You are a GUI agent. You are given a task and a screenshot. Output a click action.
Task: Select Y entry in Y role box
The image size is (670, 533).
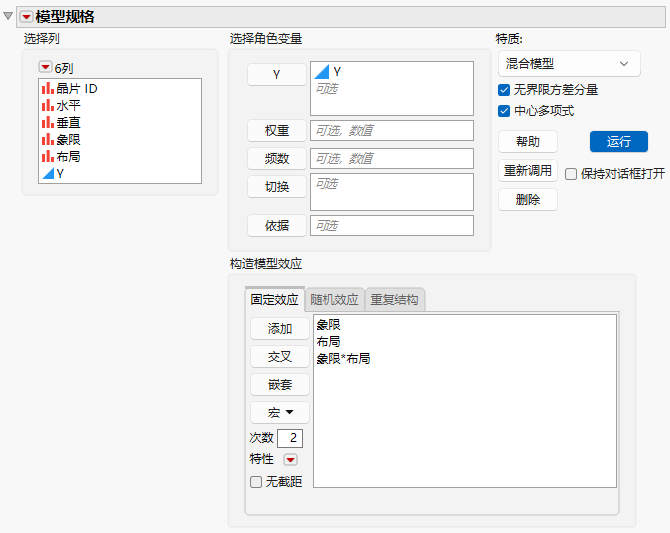(337, 72)
